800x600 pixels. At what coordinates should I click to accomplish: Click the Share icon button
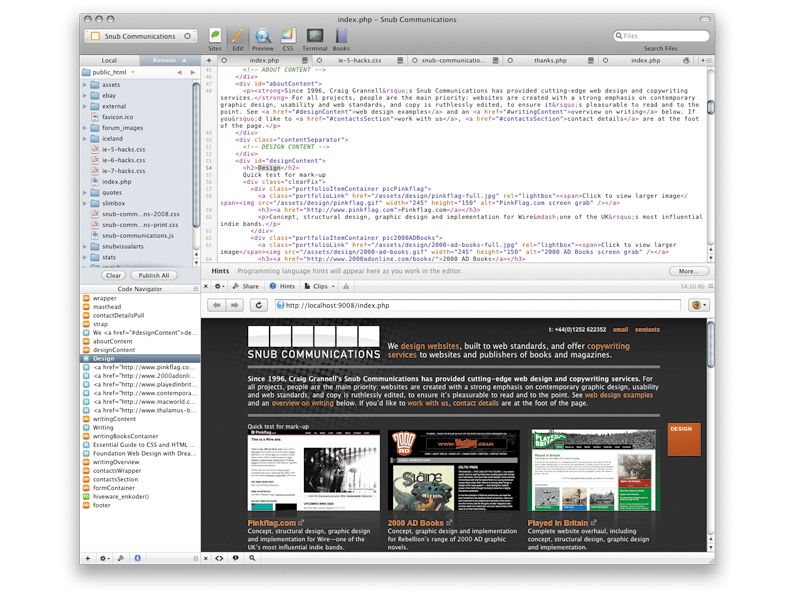click(x=245, y=286)
